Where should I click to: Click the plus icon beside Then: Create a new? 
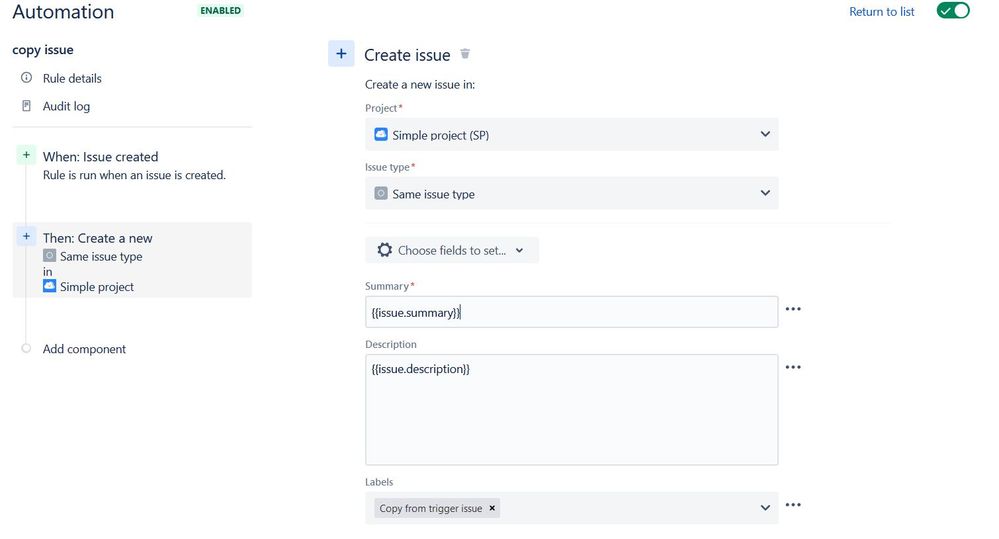coord(26,237)
